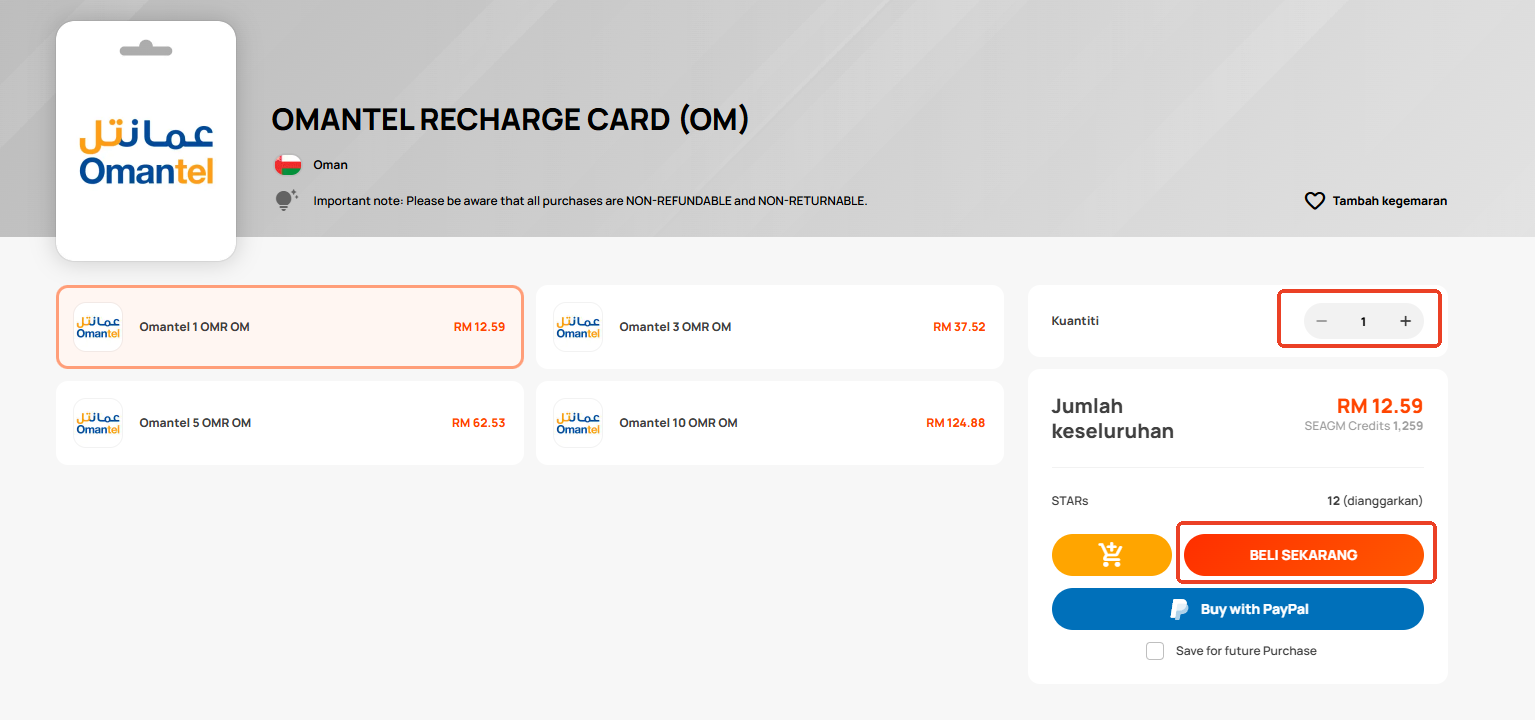Click the quantity value field showing 1
This screenshot has height=720, width=1535.
pyautogui.click(x=1363, y=321)
